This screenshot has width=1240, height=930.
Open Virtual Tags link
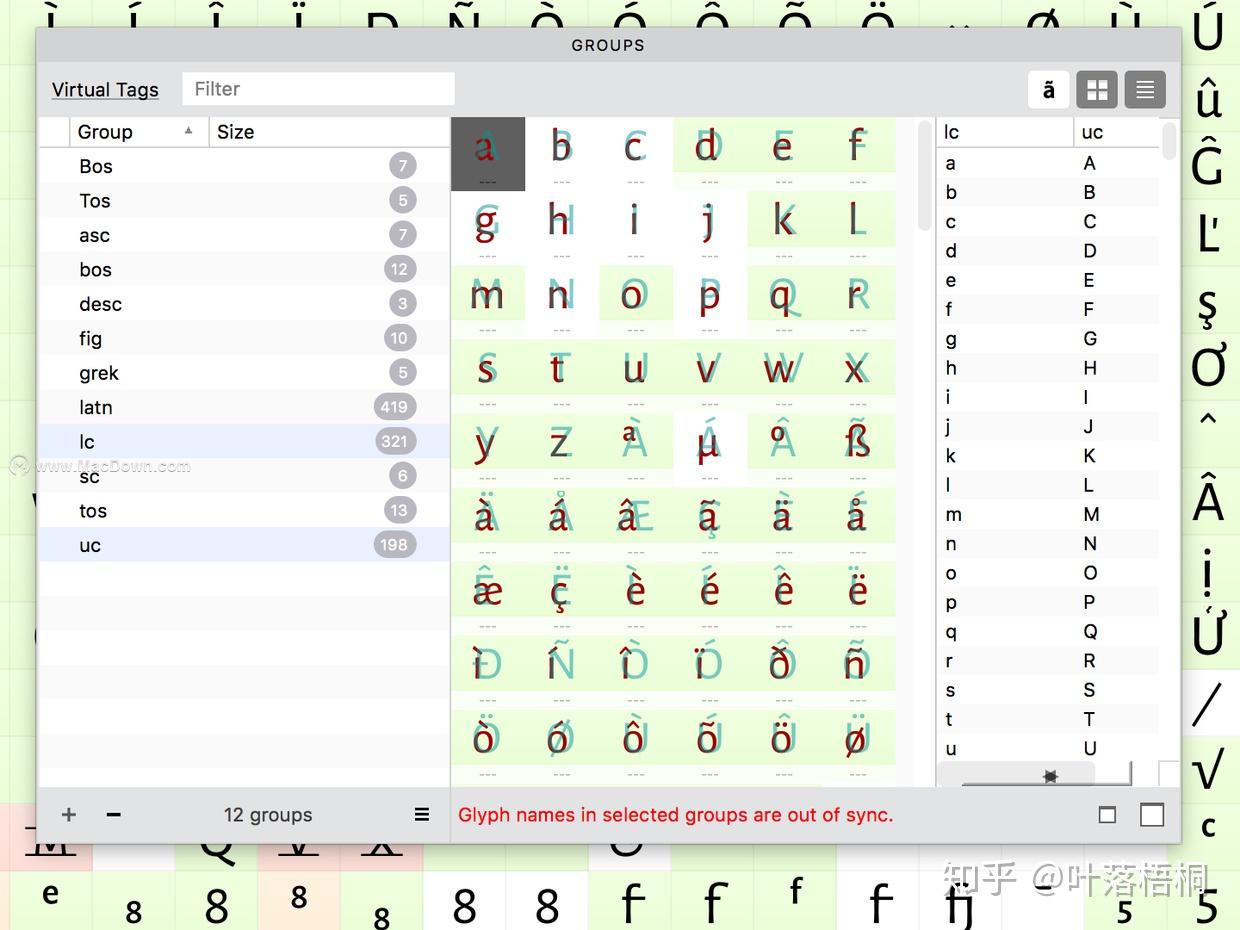click(105, 89)
